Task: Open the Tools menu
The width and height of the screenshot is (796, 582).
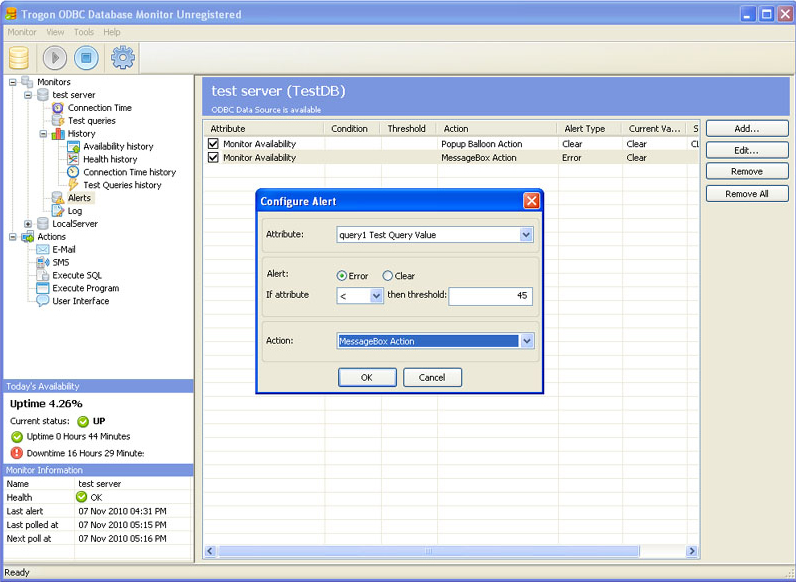Action: (x=84, y=33)
